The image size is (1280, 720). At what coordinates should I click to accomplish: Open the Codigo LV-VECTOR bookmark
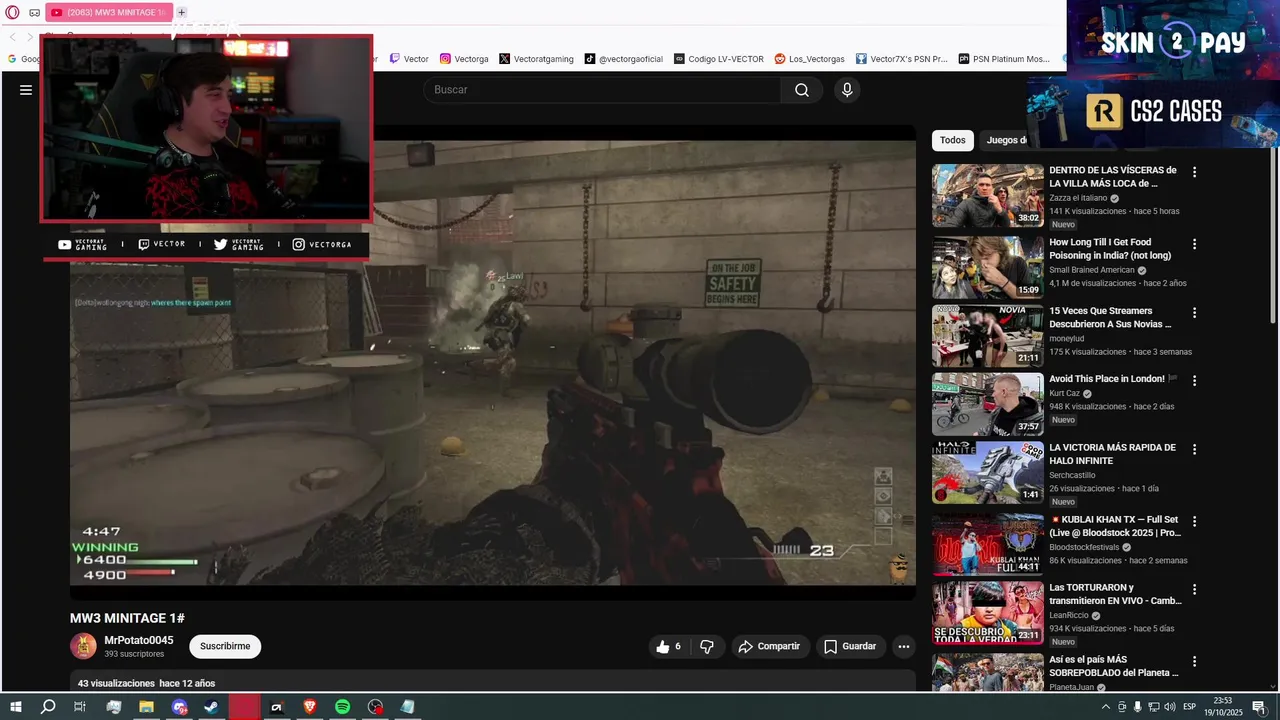pyautogui.click(x=719, y=59)
